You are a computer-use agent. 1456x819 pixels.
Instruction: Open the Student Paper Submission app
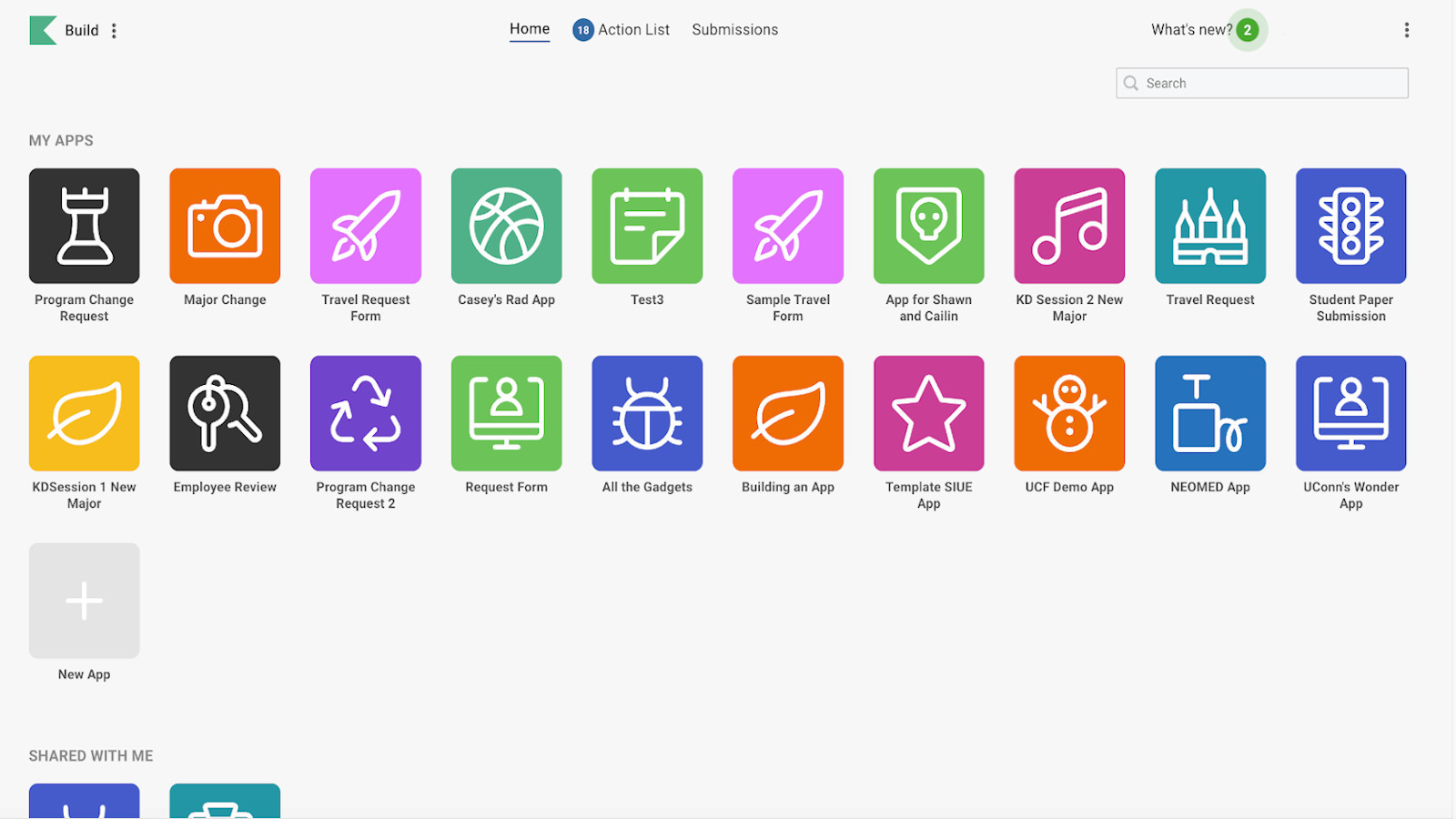coord(1350,225)
